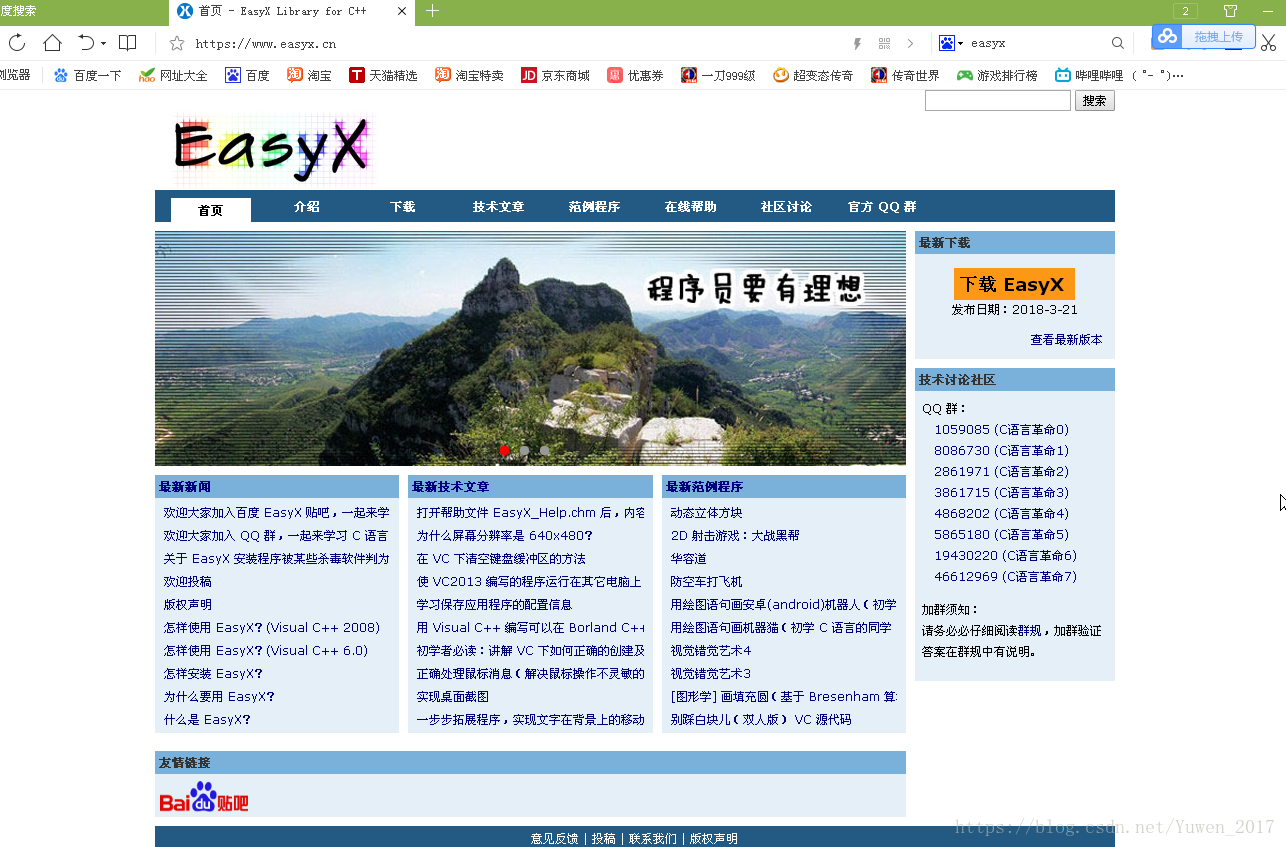This screenshot has height=847, width=1286.
Task: Open the 超变态传奇 bookmark
Action: pos(813,75)
